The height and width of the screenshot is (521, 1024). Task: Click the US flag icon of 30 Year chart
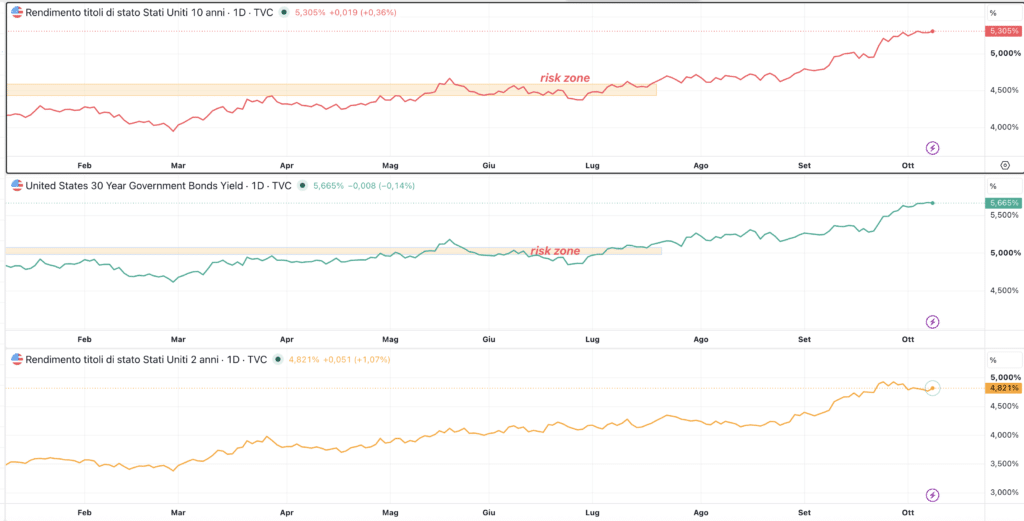tap(17, 185)
